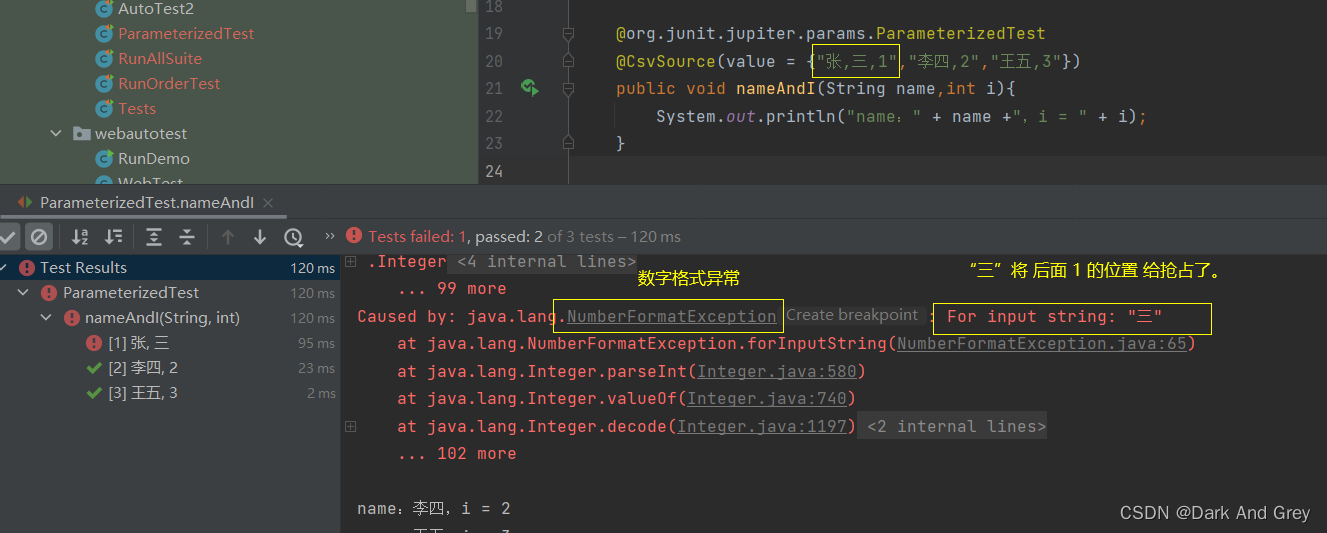Toggle Show Passed tests checkmark button
1327x533 pixels.
(8, 237)
